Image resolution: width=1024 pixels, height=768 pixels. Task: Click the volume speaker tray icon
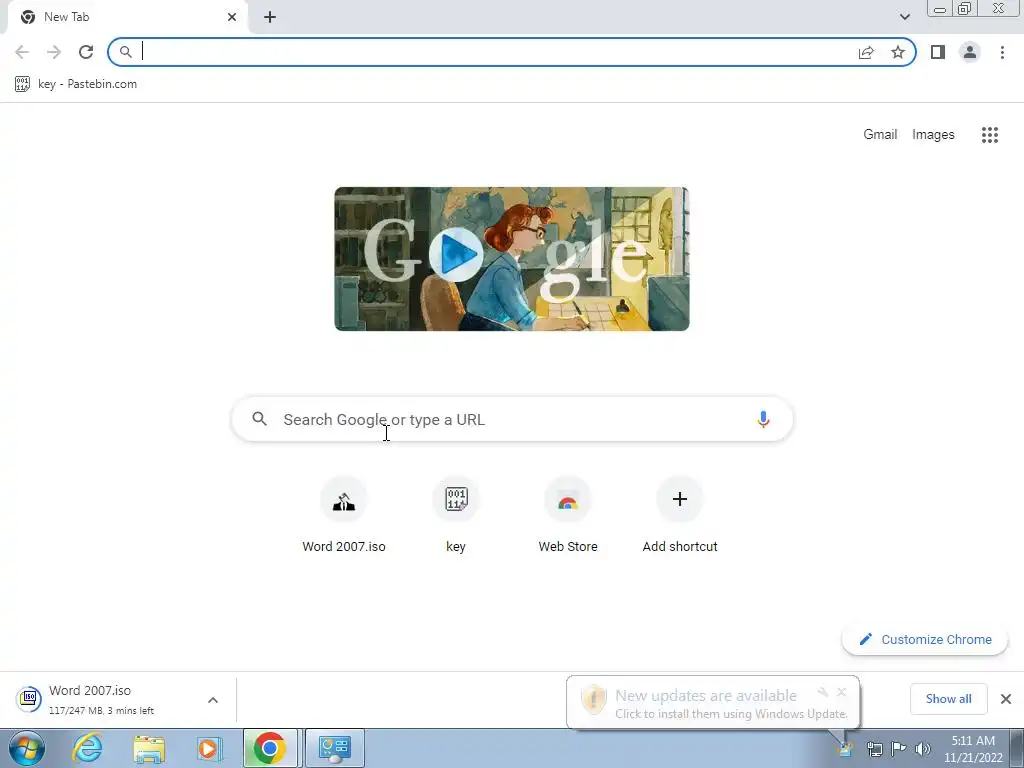coord(922,749)
